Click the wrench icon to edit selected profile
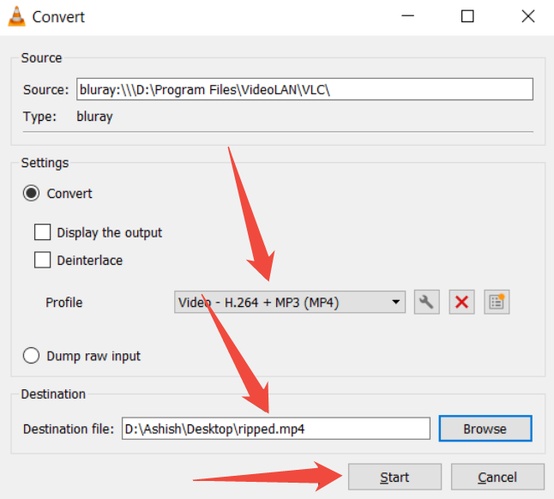 (426, 302)
